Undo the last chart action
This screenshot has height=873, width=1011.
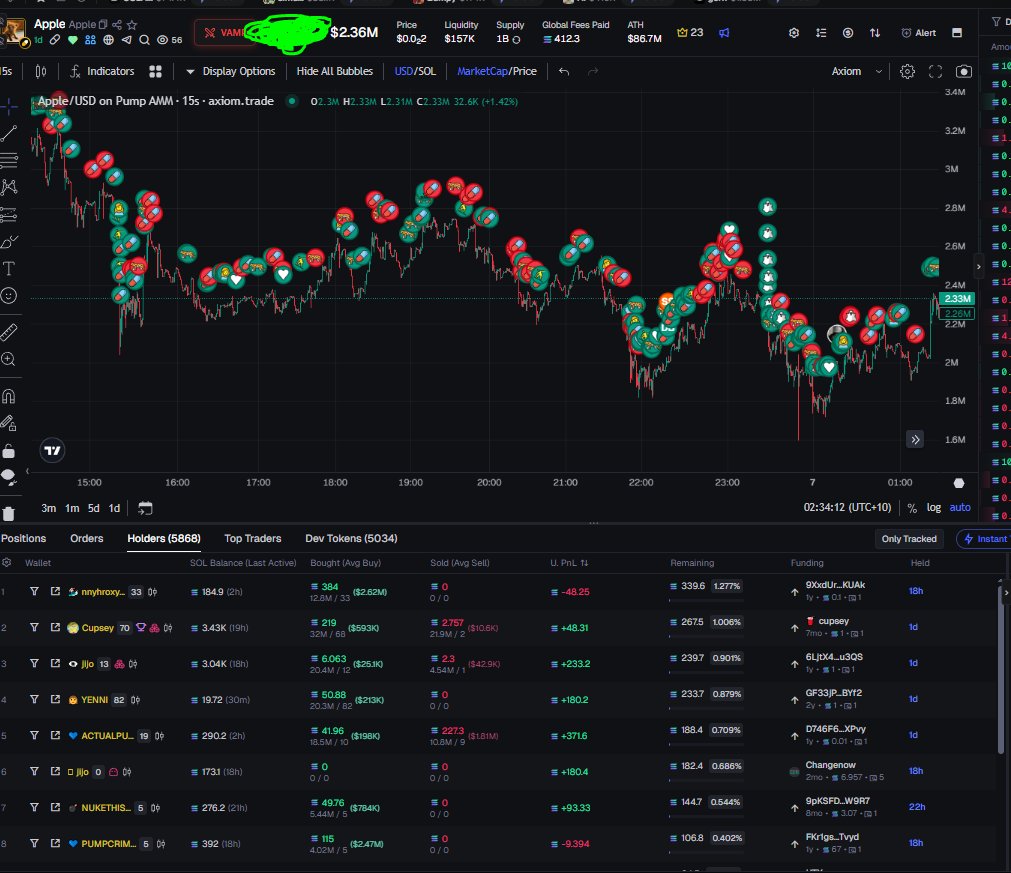point(564,72)
